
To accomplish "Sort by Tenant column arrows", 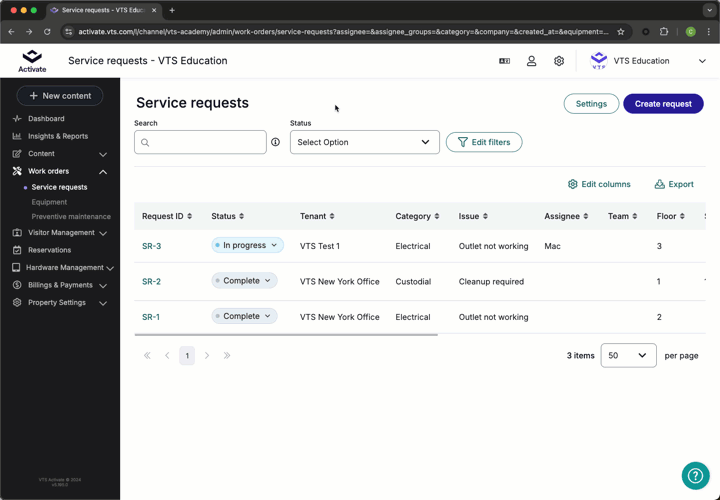I will (332, 216).
